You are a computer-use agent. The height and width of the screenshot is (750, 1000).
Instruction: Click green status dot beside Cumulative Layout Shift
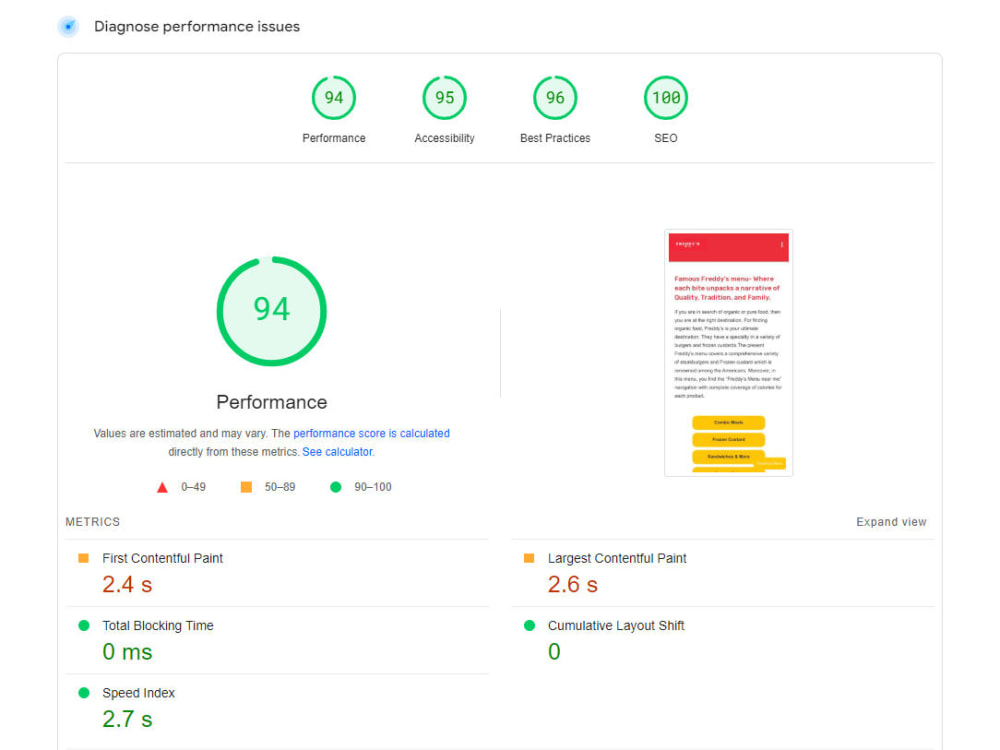(x=529, y=626)
